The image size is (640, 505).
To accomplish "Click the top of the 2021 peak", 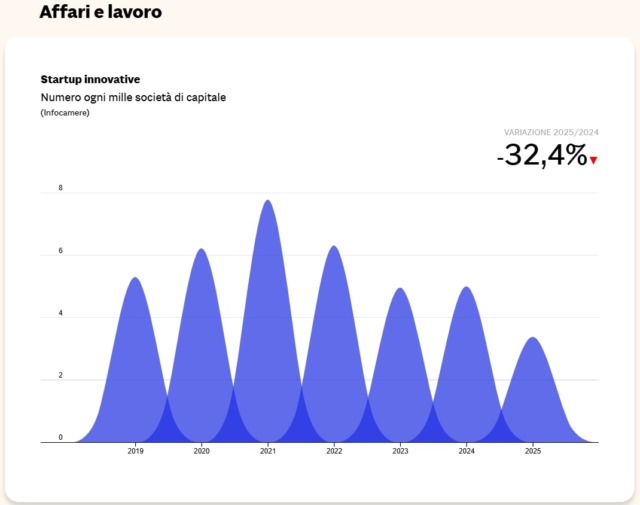I will [267, 202].
